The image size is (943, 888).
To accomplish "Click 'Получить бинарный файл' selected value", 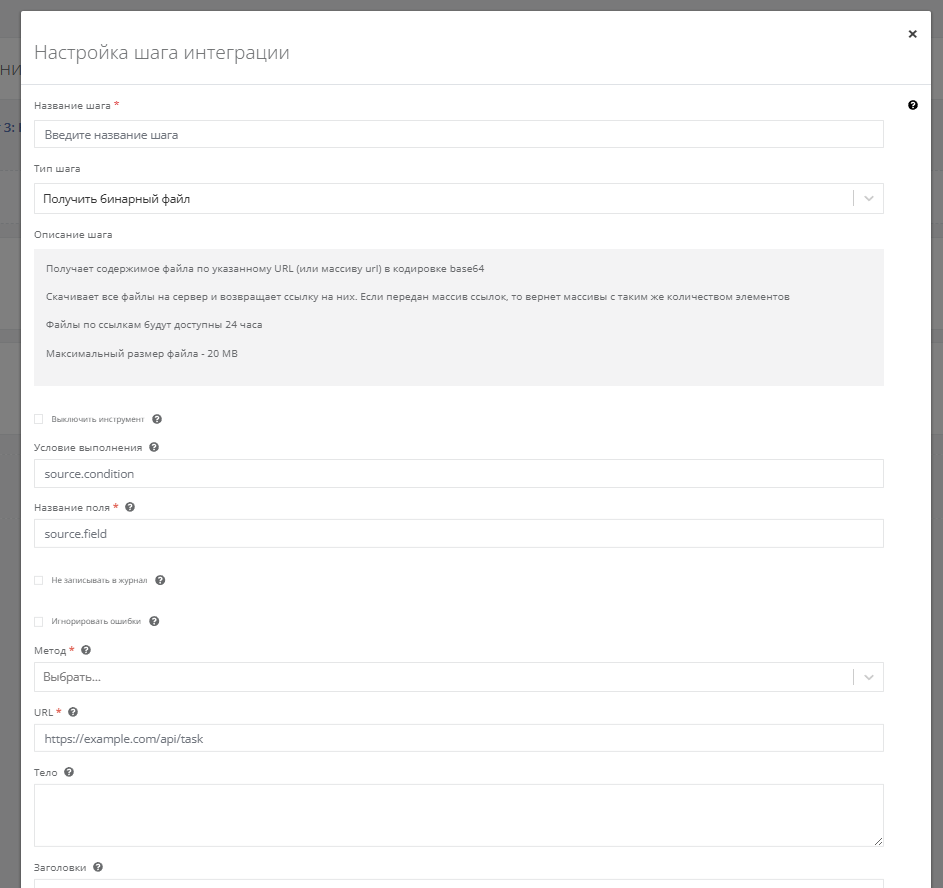I will click(x=117, y=199).
